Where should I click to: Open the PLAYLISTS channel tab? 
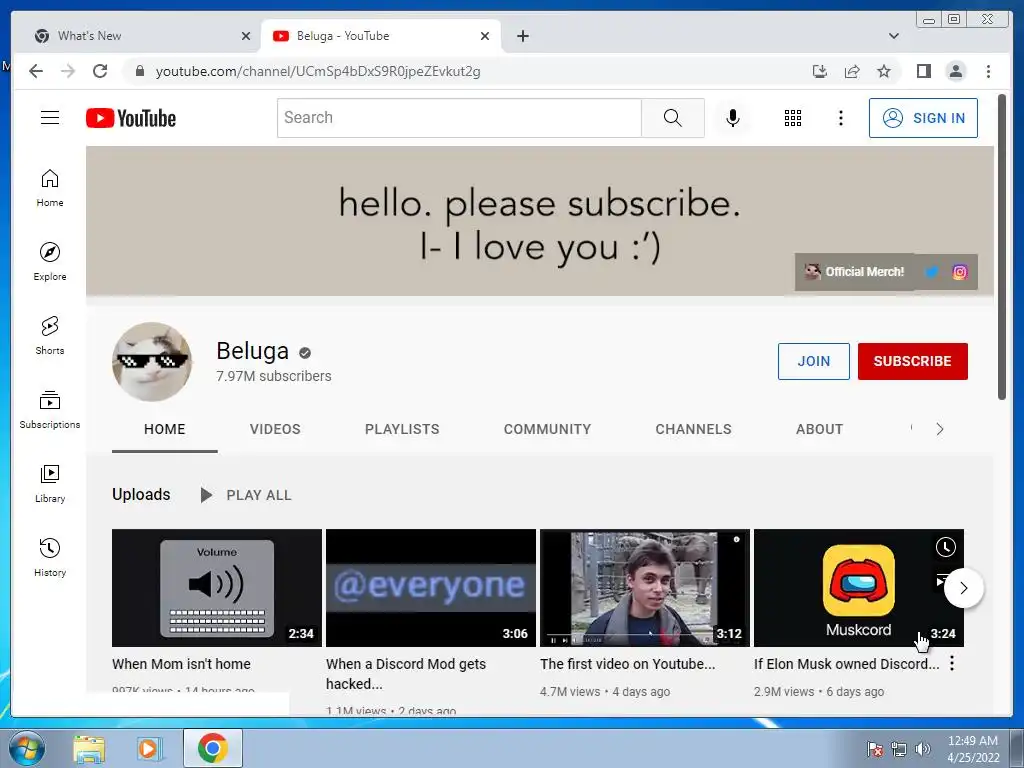(x=402, y=429)
